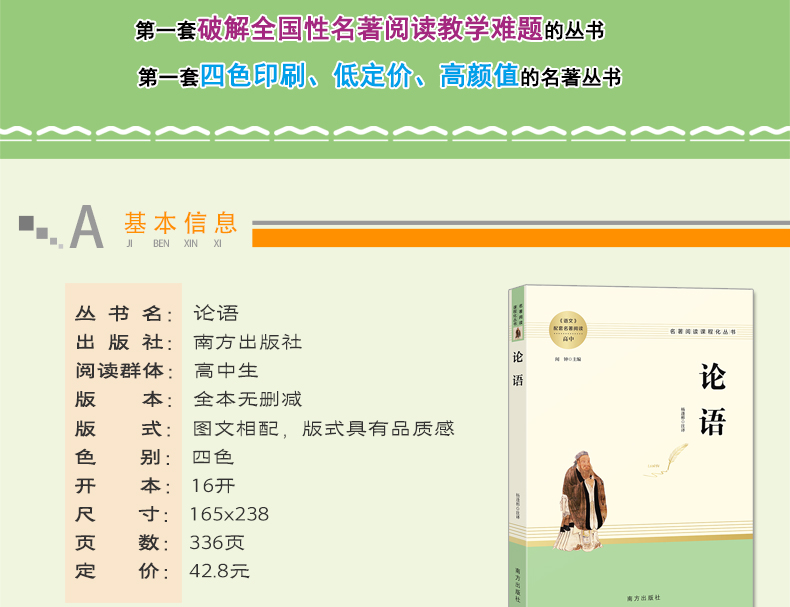Click the book cover image of 论语
The width and height of the screenshot is (790, 607).
coord(631,446)
